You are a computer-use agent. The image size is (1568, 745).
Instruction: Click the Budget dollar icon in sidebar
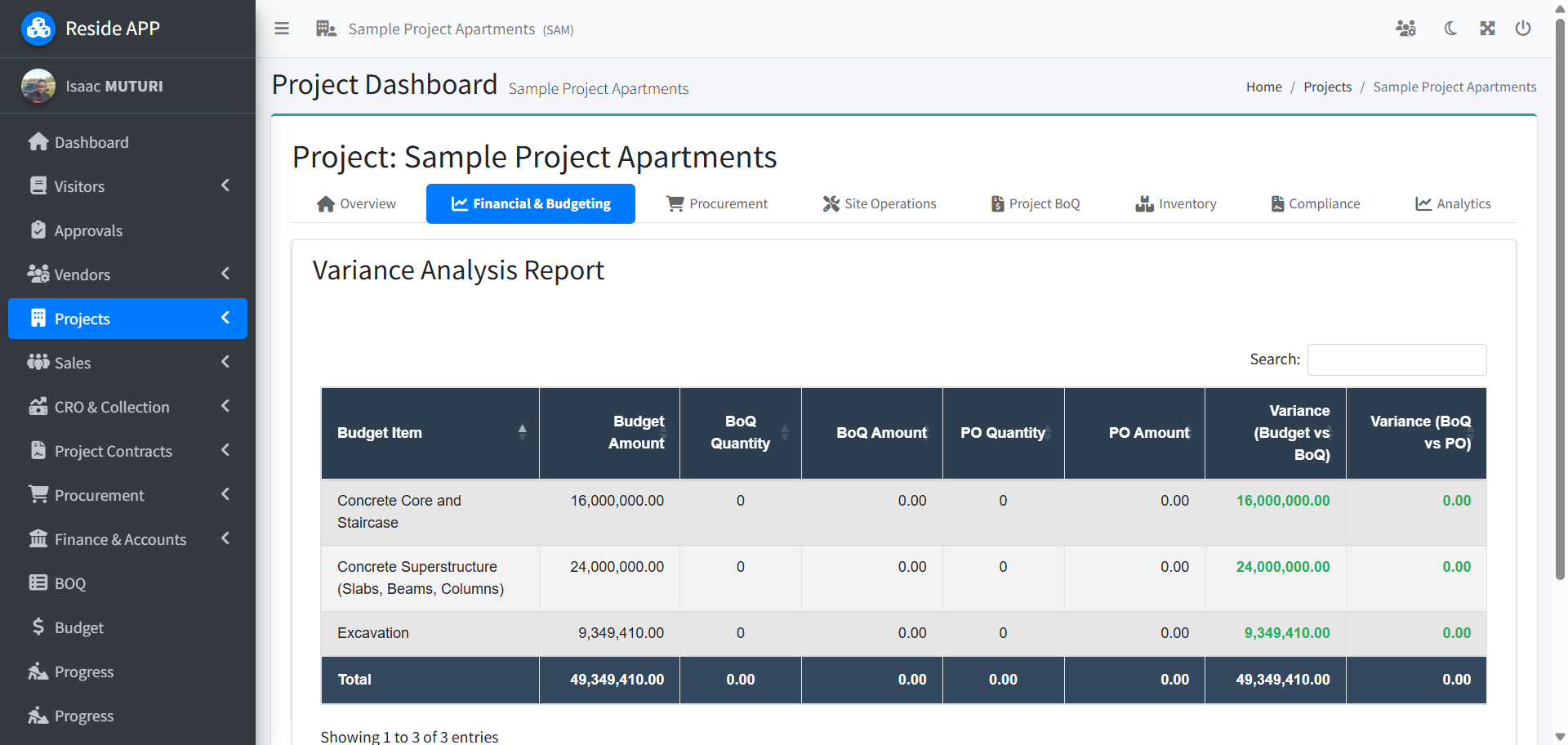(x=38, y=627)
